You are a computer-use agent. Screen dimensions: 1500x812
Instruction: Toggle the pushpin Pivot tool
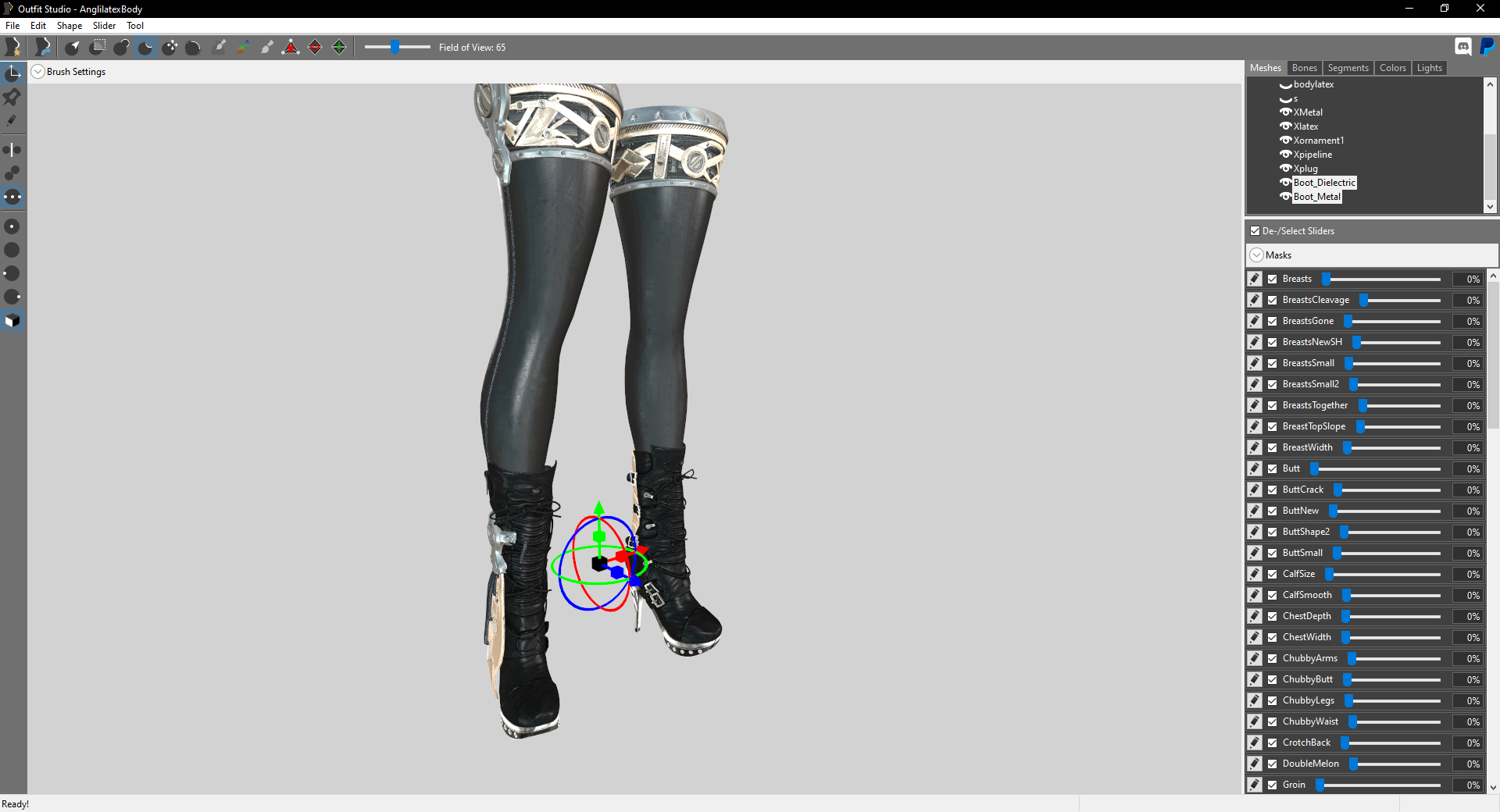(x=12, y=97)
